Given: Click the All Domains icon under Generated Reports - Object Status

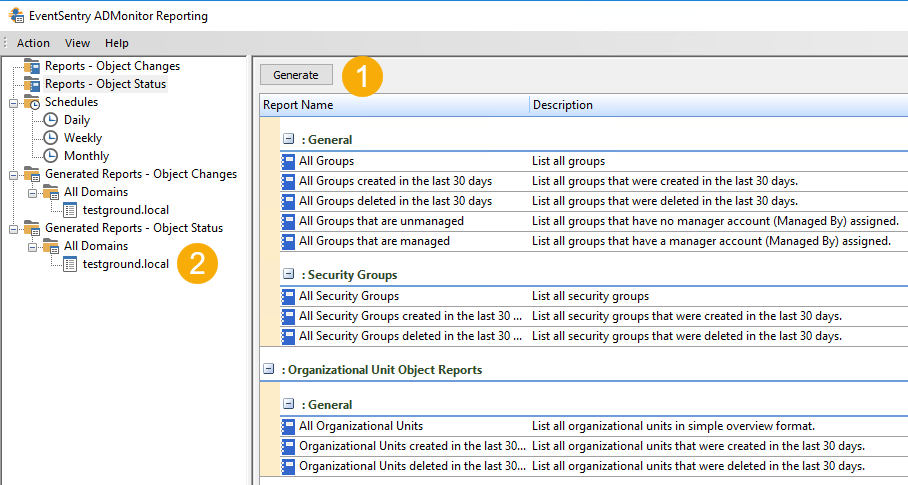Looking at the screenshot, I should [51, 245].
